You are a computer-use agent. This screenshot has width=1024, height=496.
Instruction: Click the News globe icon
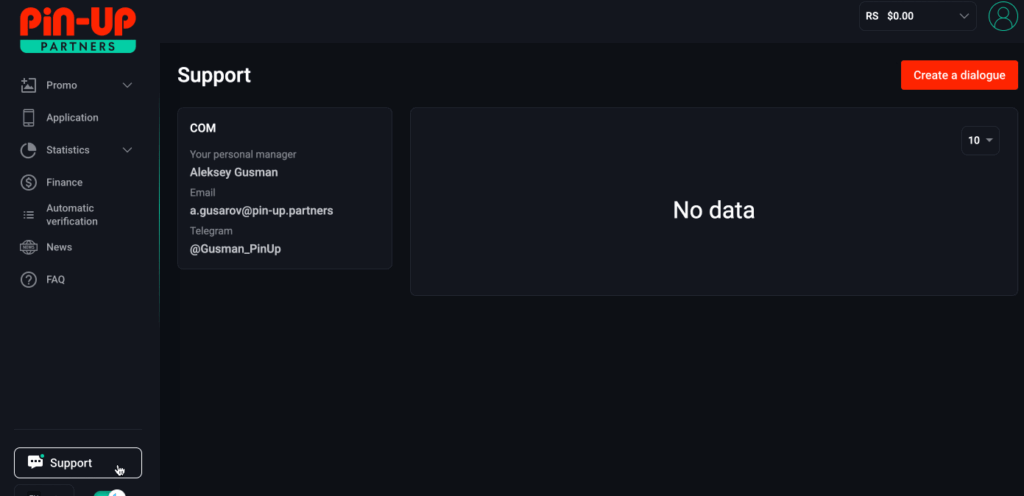point(28,247)
